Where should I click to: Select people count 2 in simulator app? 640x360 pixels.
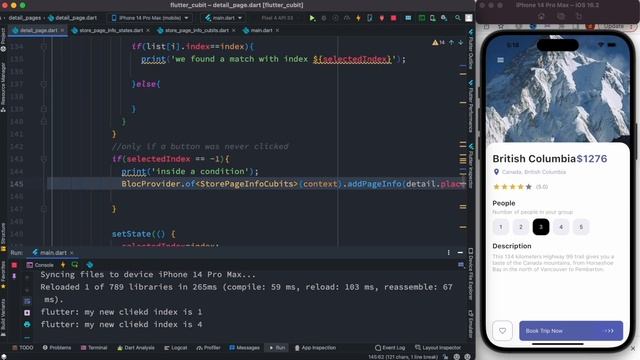[521, 227]
